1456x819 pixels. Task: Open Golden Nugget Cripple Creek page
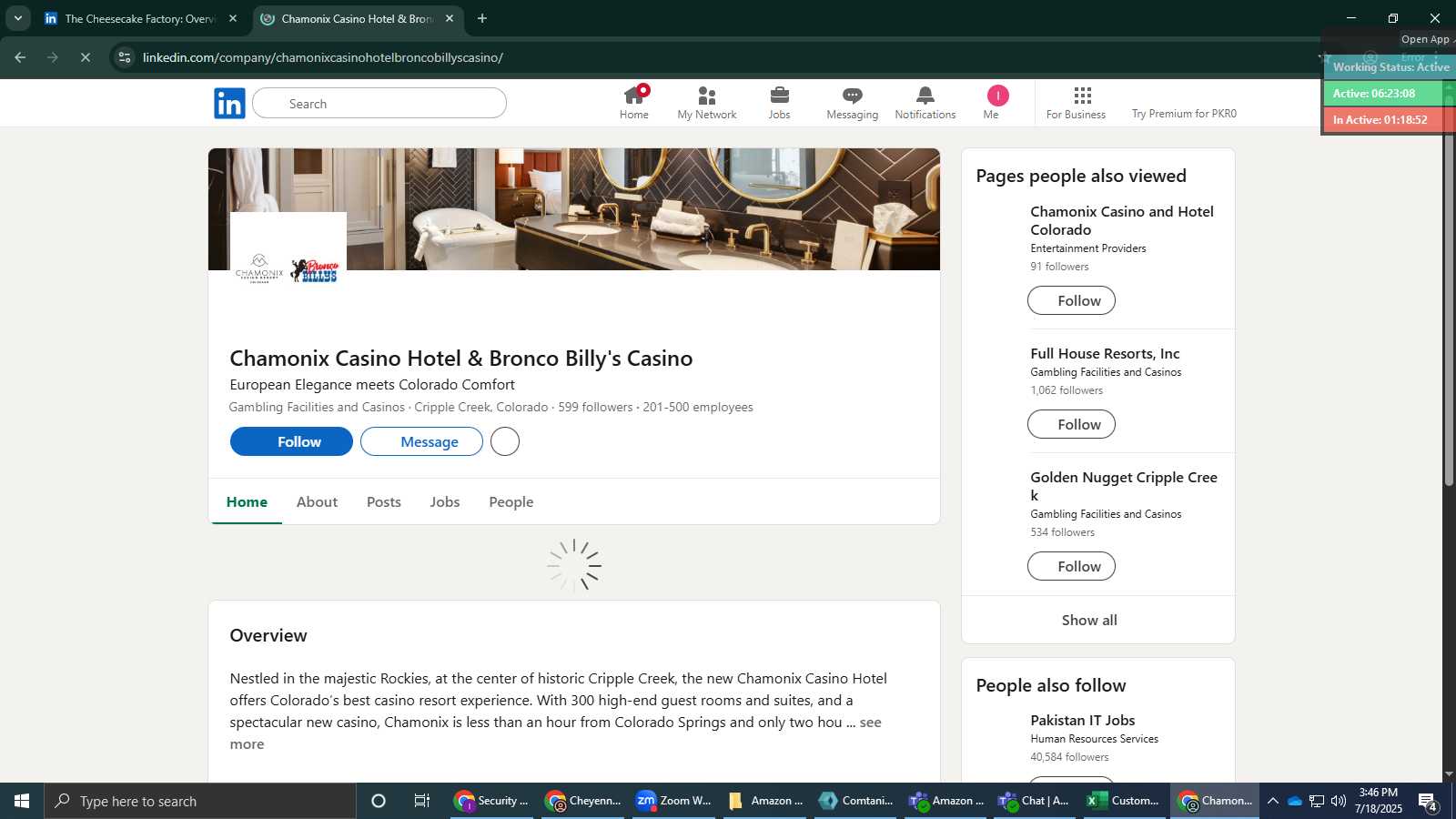[x=1124, y=486]
